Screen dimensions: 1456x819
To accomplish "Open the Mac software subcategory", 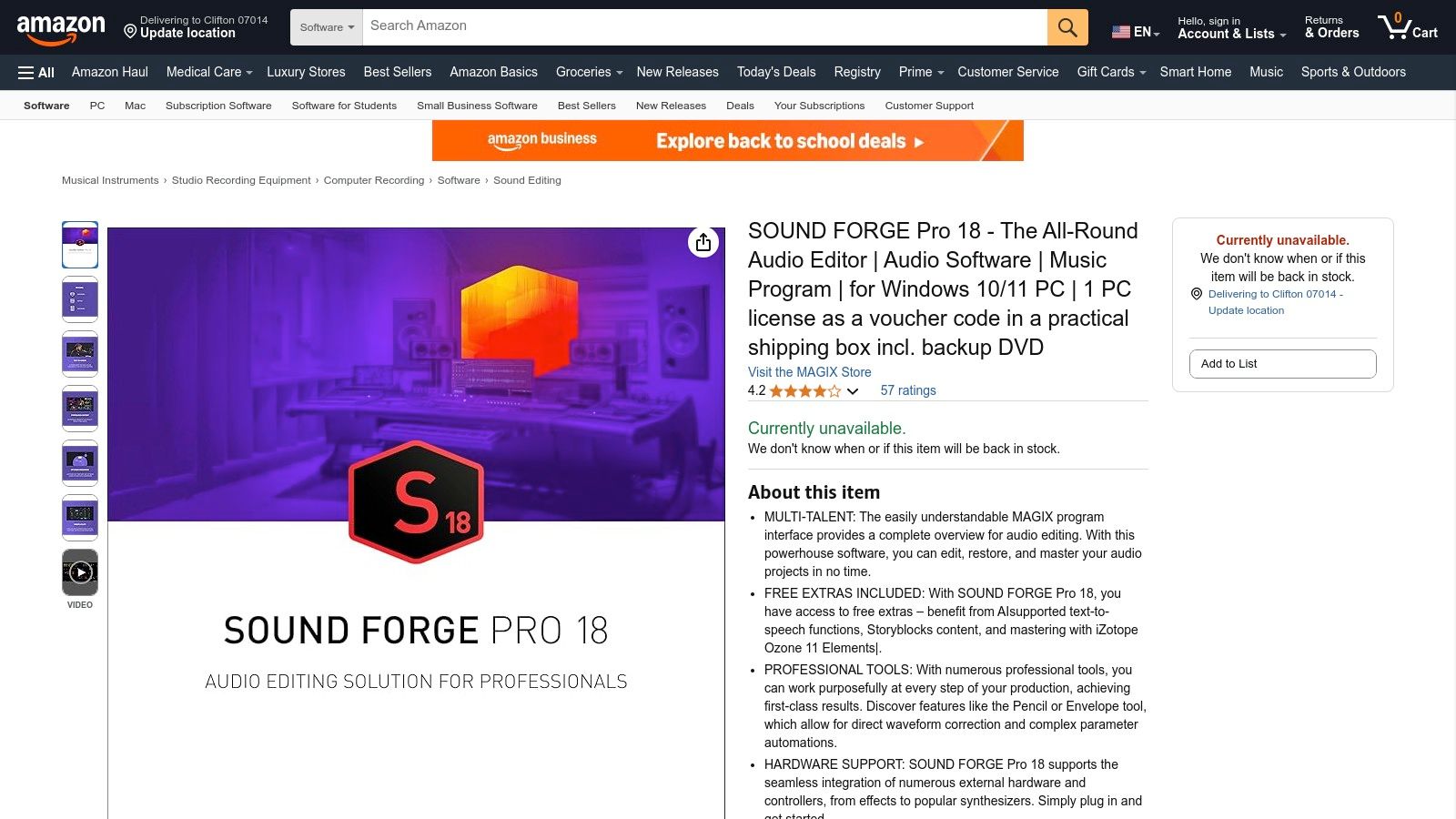I will pos(135,106).
